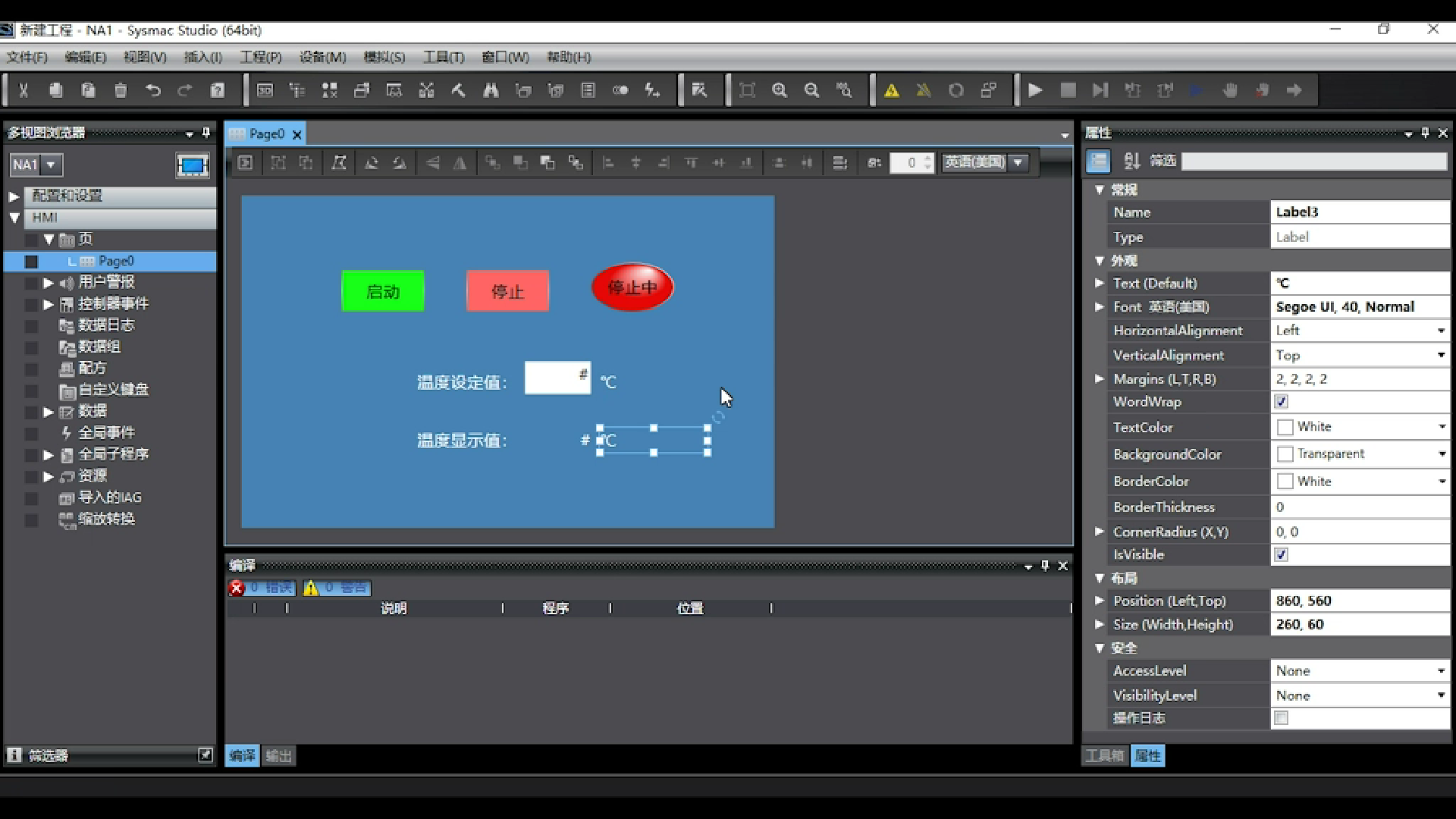This screenshot has height=819, width=1456.
Task: Open the 英语(美国) language dropdown
Action: click(1018, 162)
